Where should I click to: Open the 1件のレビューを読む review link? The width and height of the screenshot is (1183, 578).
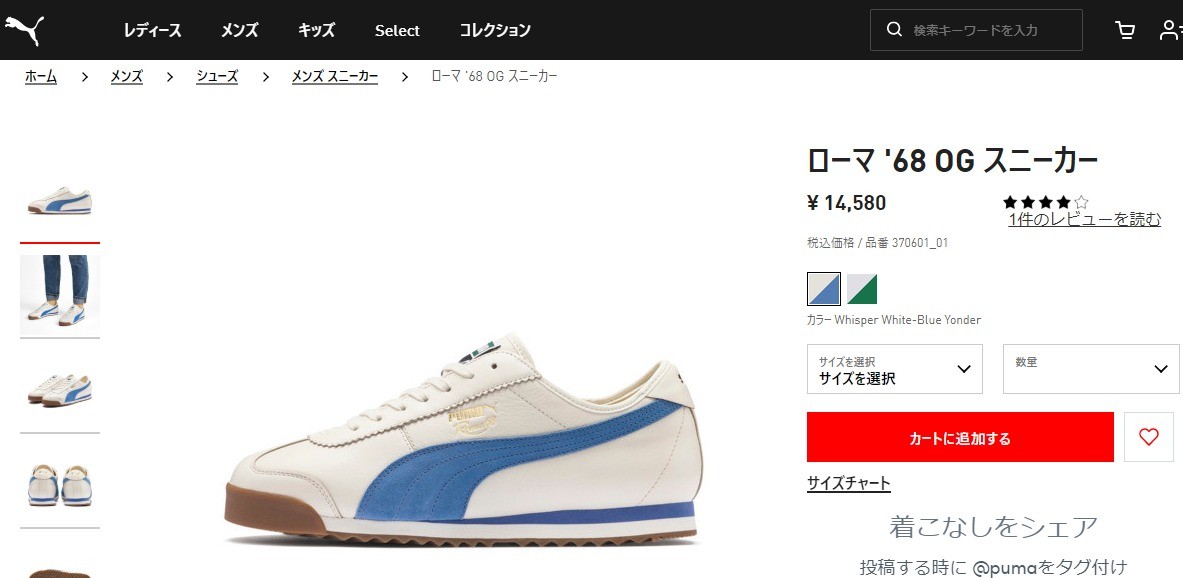coord(1084,217)
